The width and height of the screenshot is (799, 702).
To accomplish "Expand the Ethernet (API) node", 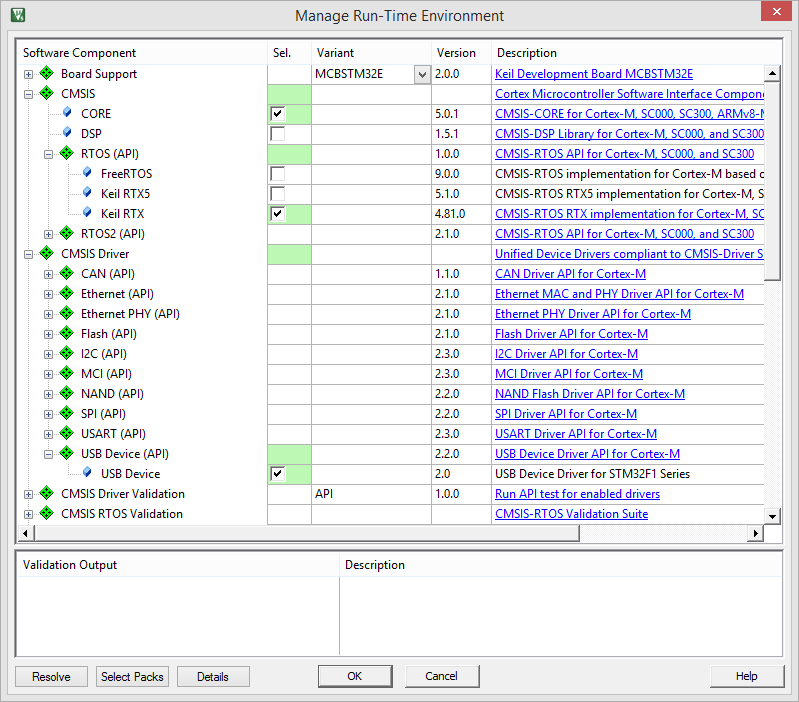I will tap(48, 294).
